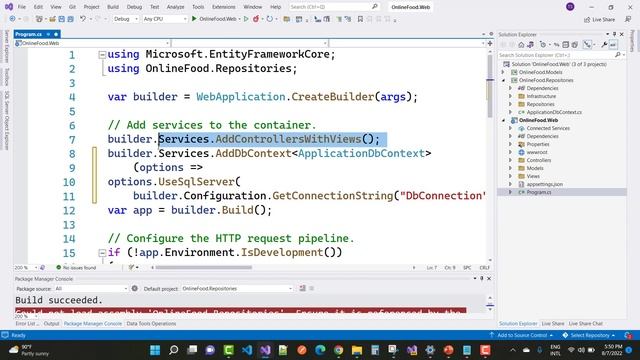Open Visual Studio Code from the Windows taskbar
This screenshot has width=640, height=360.
point(247,350)
